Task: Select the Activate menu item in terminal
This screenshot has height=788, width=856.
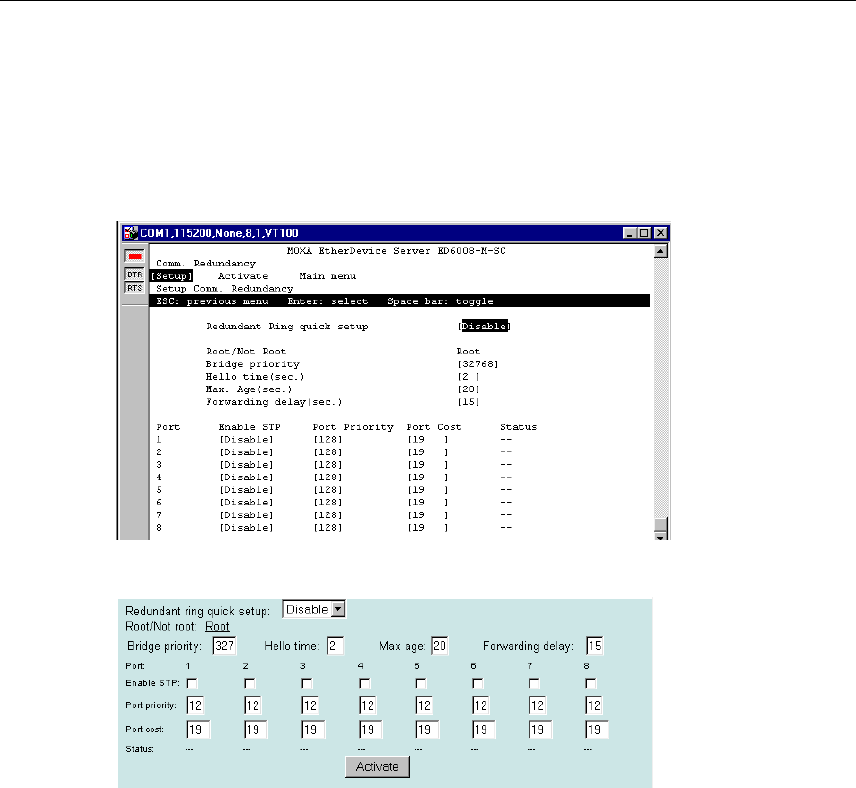Action: (x=243, y=276)
